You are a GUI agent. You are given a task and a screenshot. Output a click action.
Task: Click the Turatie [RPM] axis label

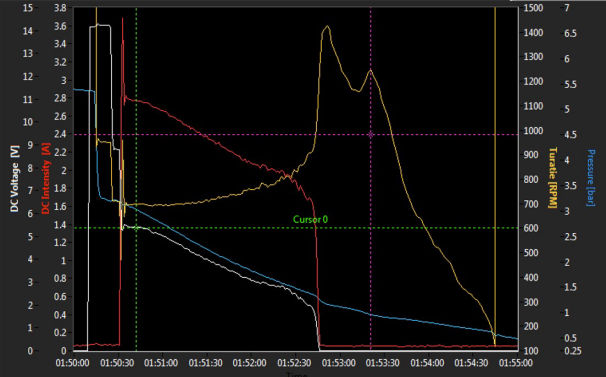553,177
